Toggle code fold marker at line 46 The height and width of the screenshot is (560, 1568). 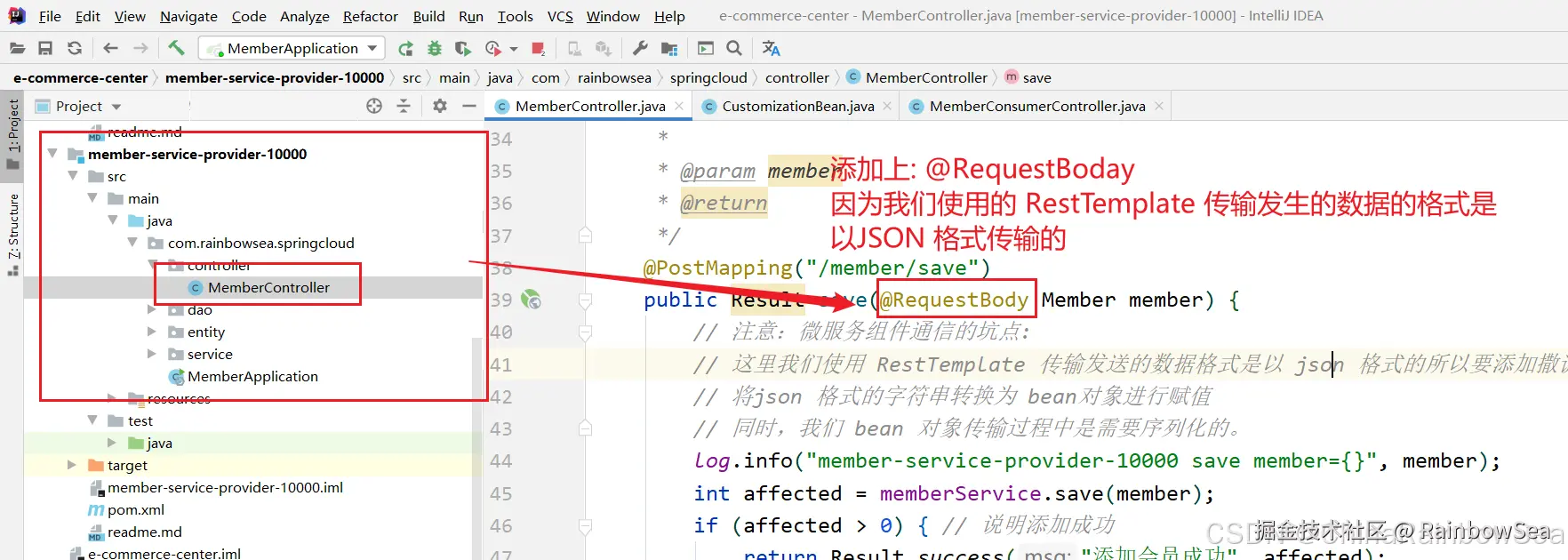[x=585, y=526]
